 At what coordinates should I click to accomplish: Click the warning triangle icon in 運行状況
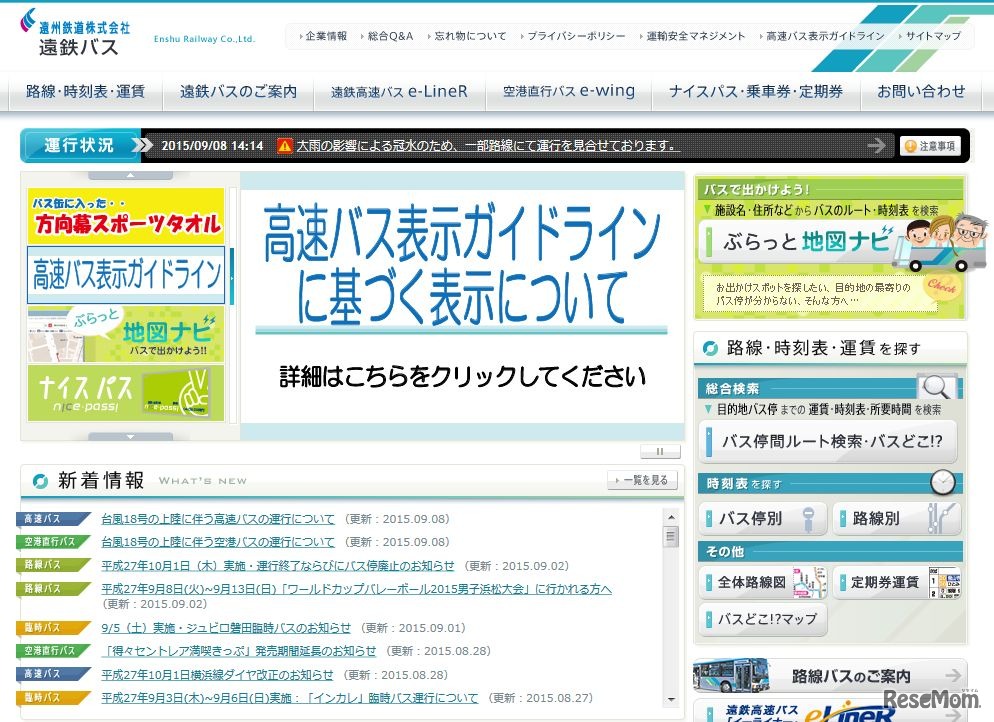(x=285, y=146)
